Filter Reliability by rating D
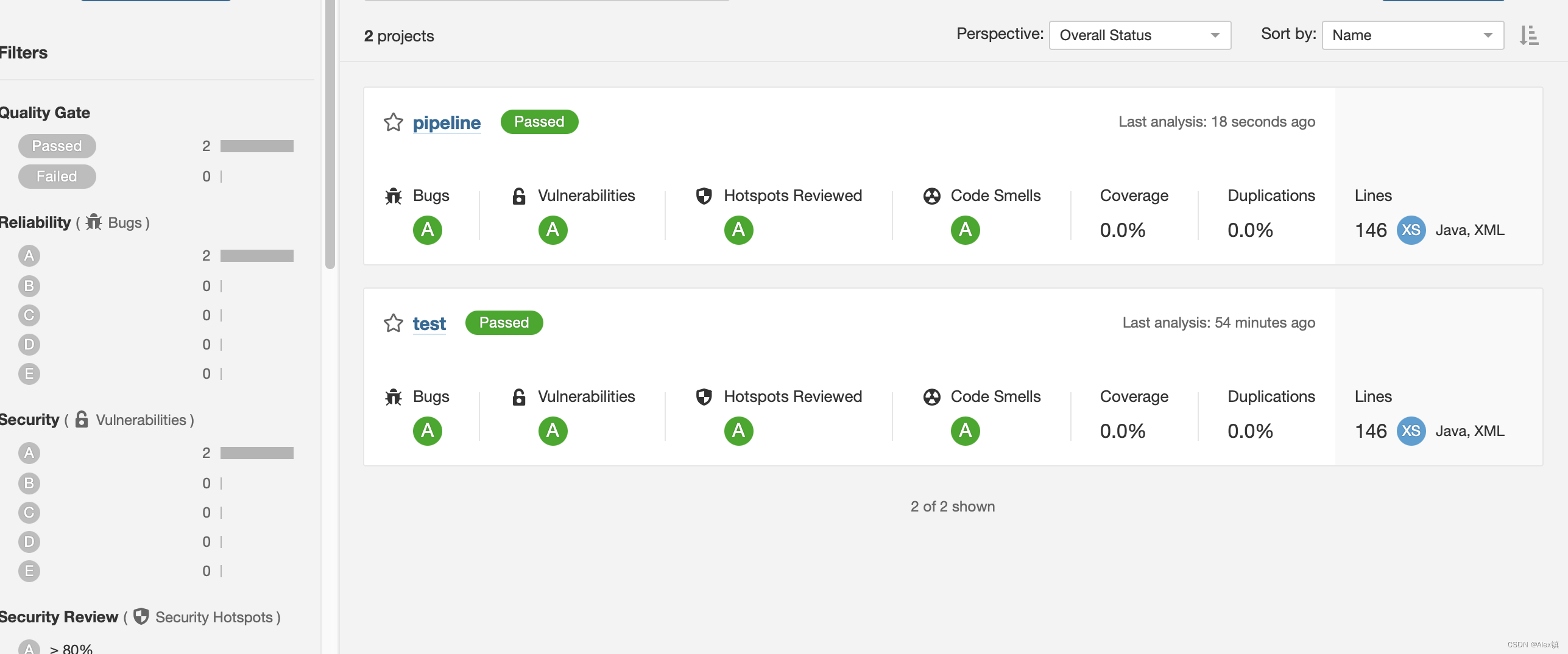The height and width of the screenshot is (654, 1568). (29, 345)
